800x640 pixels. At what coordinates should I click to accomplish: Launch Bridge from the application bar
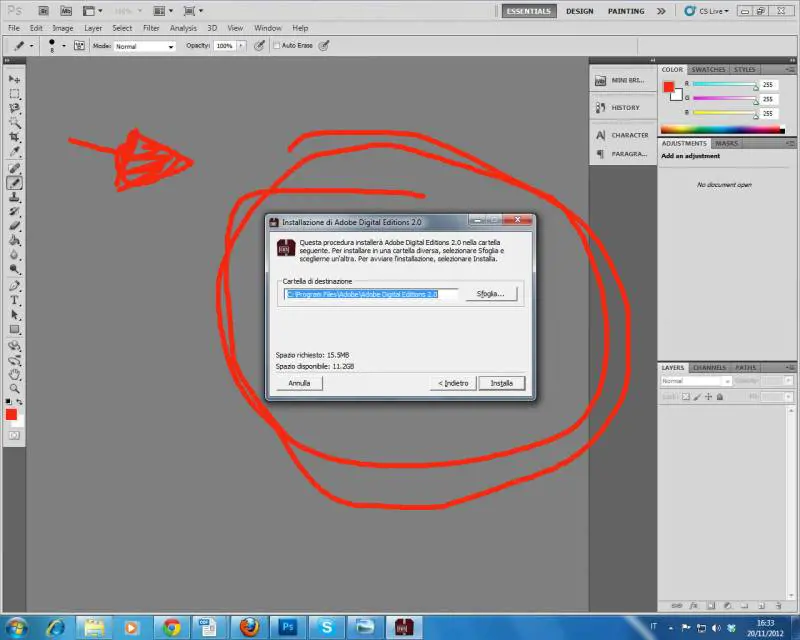click(44, 11)
